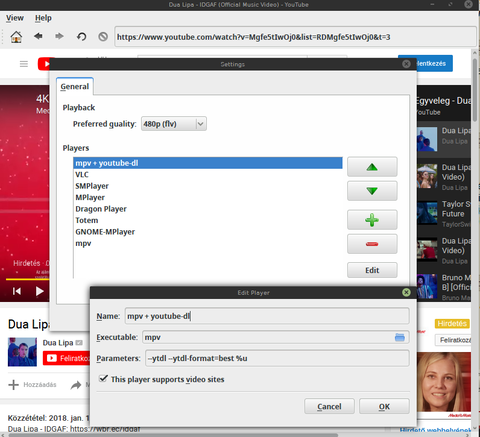
Task: Click the Feliratkozás button beside the ad
Action: point(453,340)
